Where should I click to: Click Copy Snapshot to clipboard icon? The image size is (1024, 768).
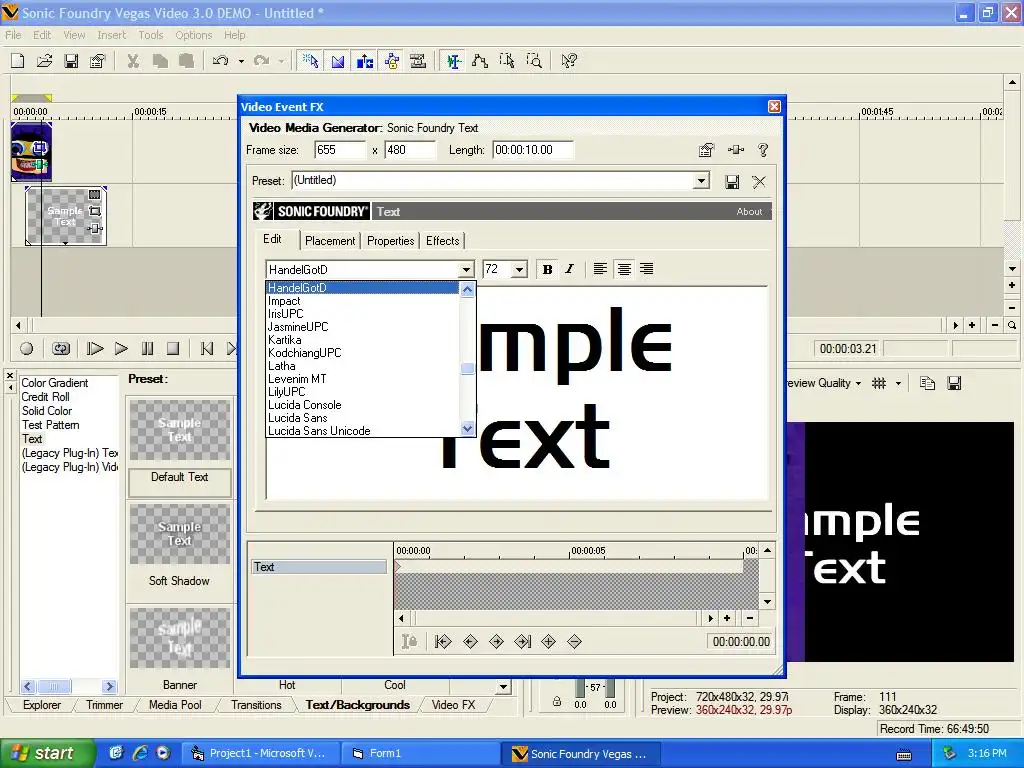point(927,383)
